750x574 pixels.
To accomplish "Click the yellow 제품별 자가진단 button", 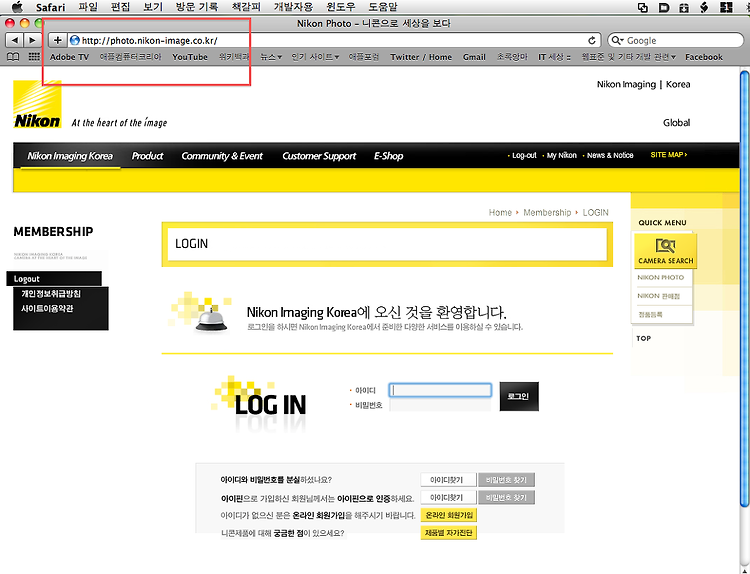I will (449, 533).
